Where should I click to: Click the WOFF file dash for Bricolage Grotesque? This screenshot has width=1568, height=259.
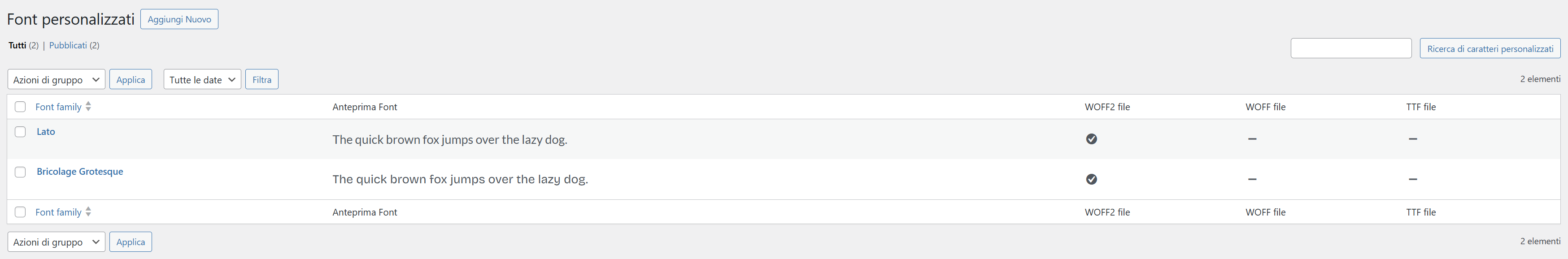(x=1251, y=179)
